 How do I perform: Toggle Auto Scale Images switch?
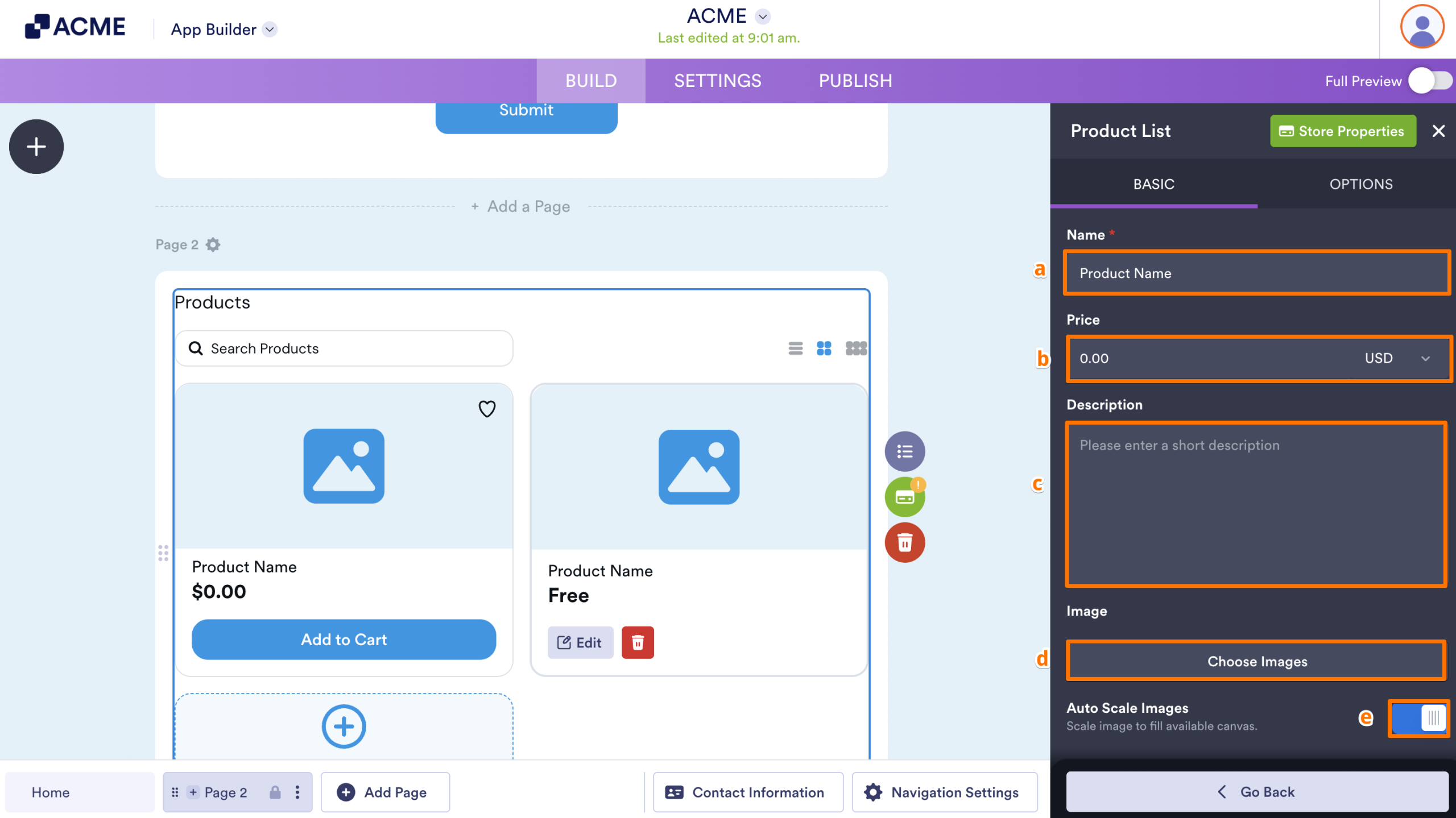coord(1418,719)
